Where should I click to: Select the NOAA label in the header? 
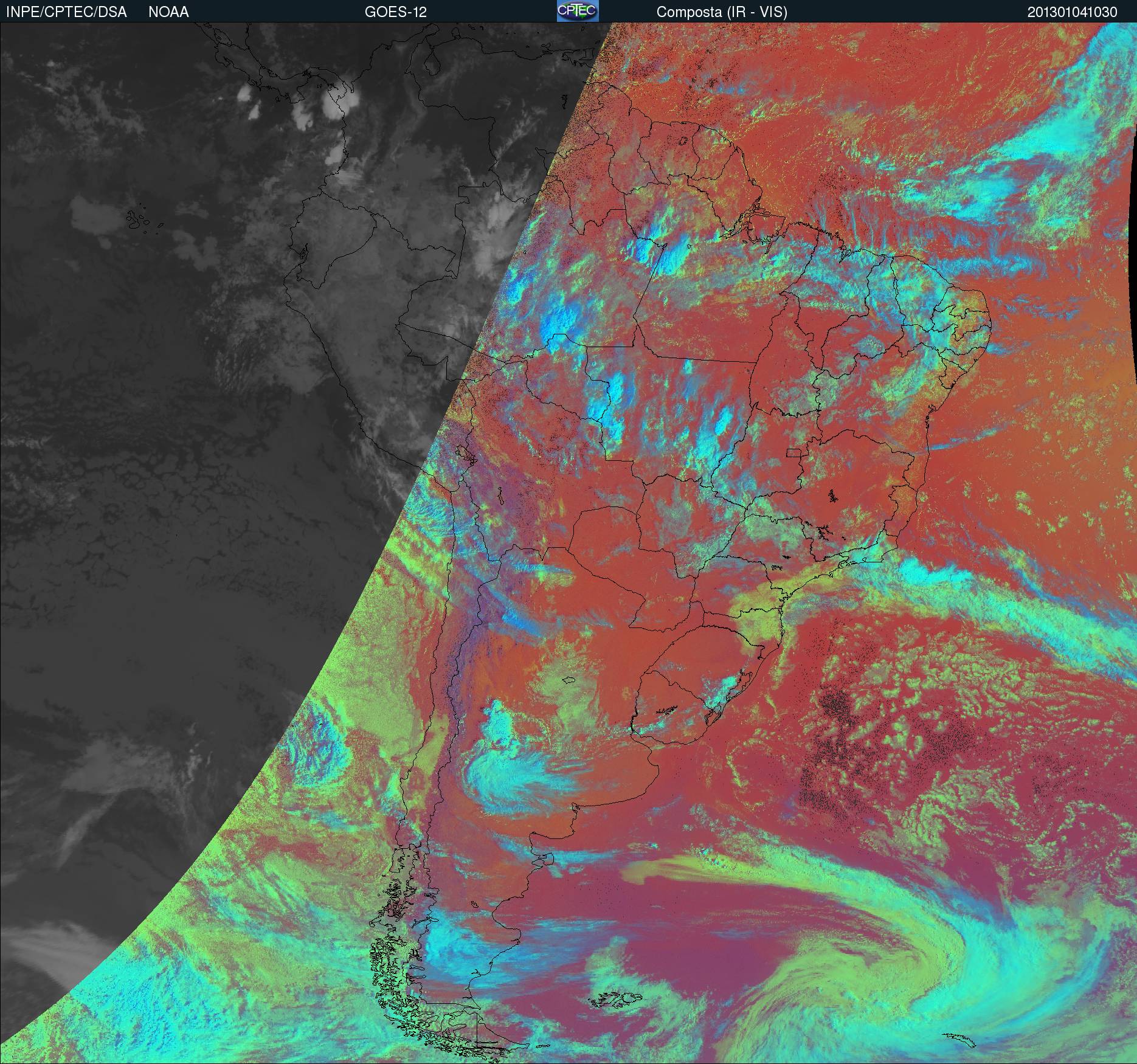(x=168, y=12)
